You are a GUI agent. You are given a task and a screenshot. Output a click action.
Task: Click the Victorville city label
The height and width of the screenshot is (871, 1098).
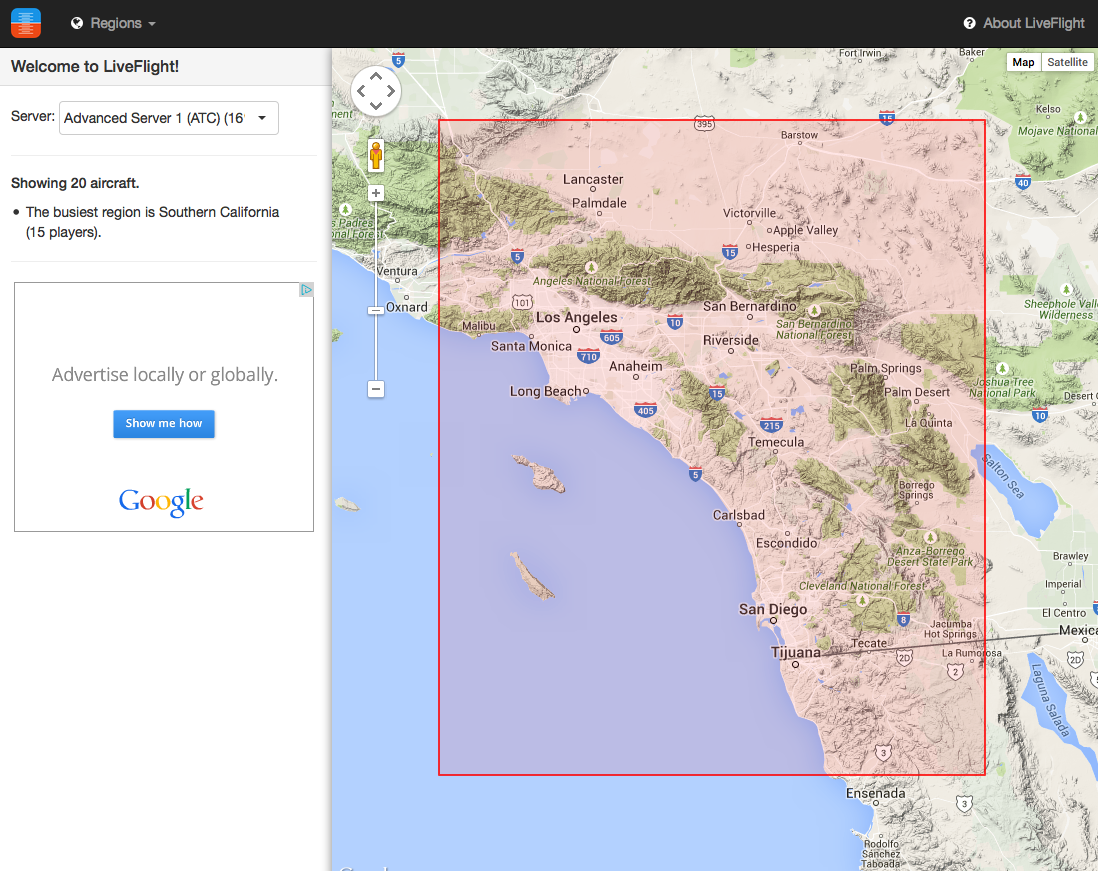point(749,213)
